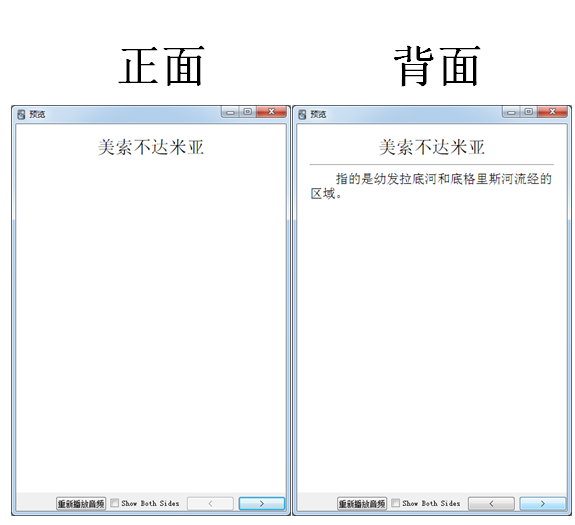Click the front card title 美索不达米亚
575x525 pixels.
pyautogui.click(x=151, y=147)
